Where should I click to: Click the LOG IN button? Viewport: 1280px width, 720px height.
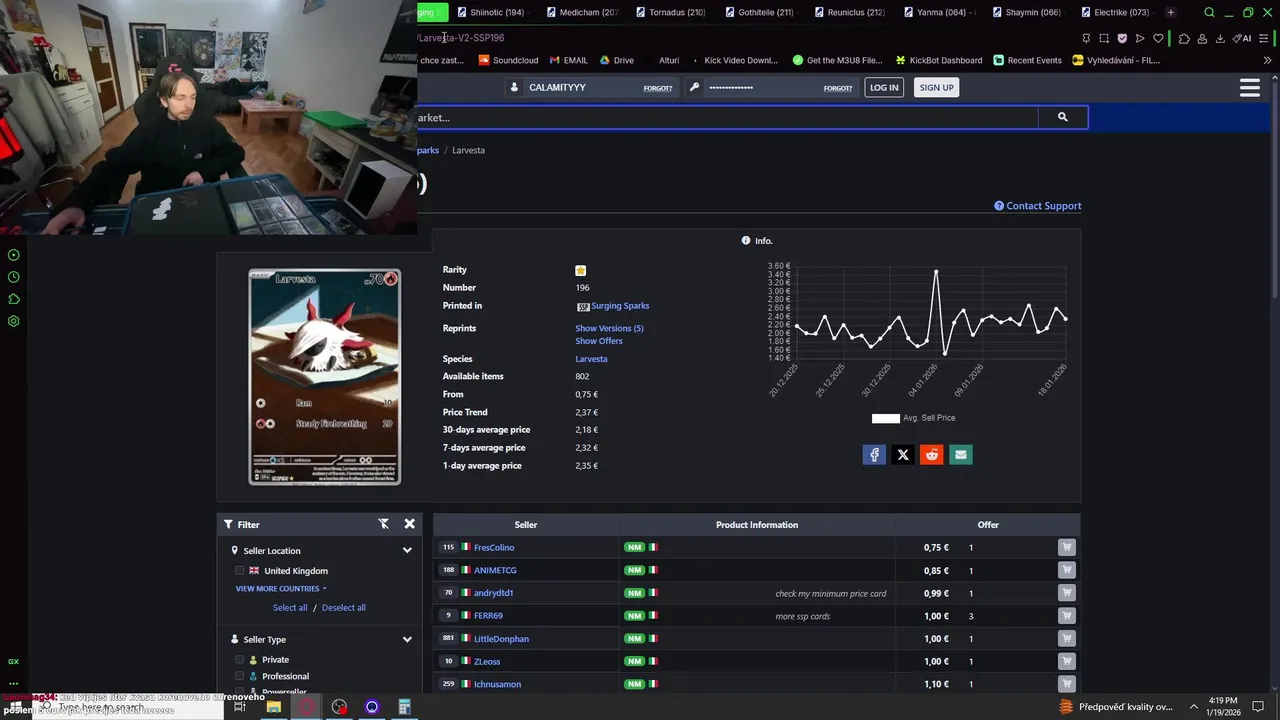click(x=884, y=88)
